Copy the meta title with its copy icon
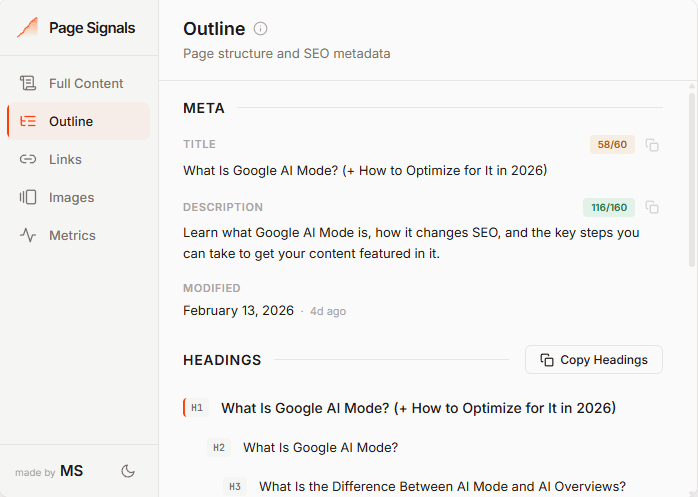 652,145
